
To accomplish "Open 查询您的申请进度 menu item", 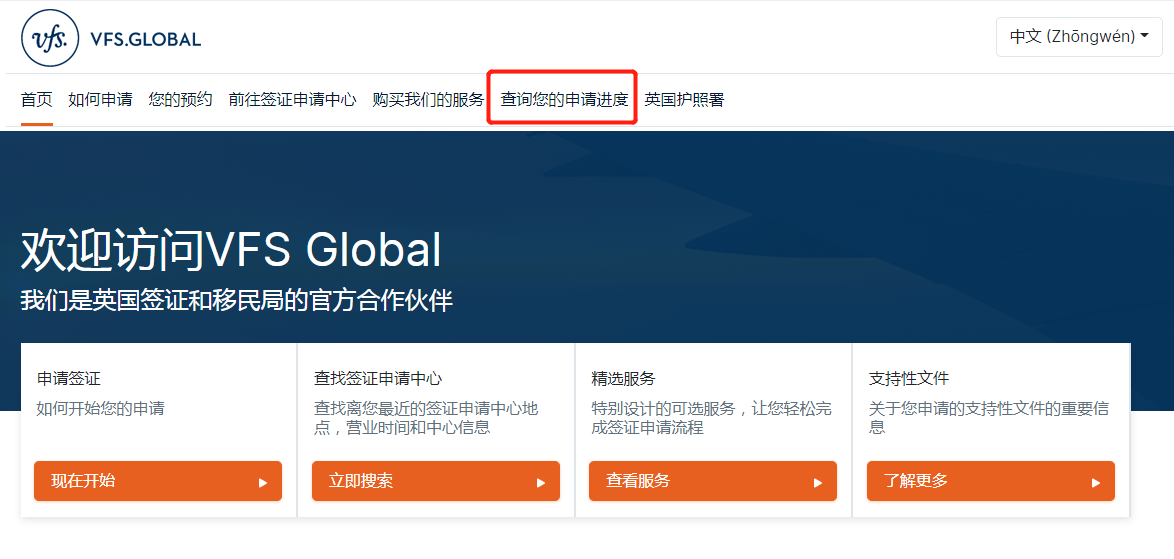I will point(564,99).
